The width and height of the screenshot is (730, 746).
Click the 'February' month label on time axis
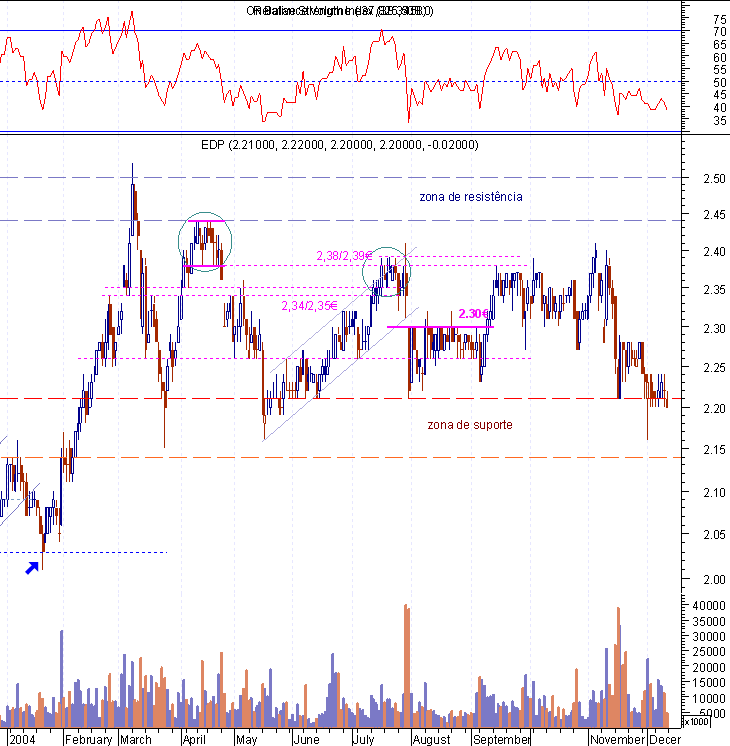pyautogui.click(x=89, y=739)
